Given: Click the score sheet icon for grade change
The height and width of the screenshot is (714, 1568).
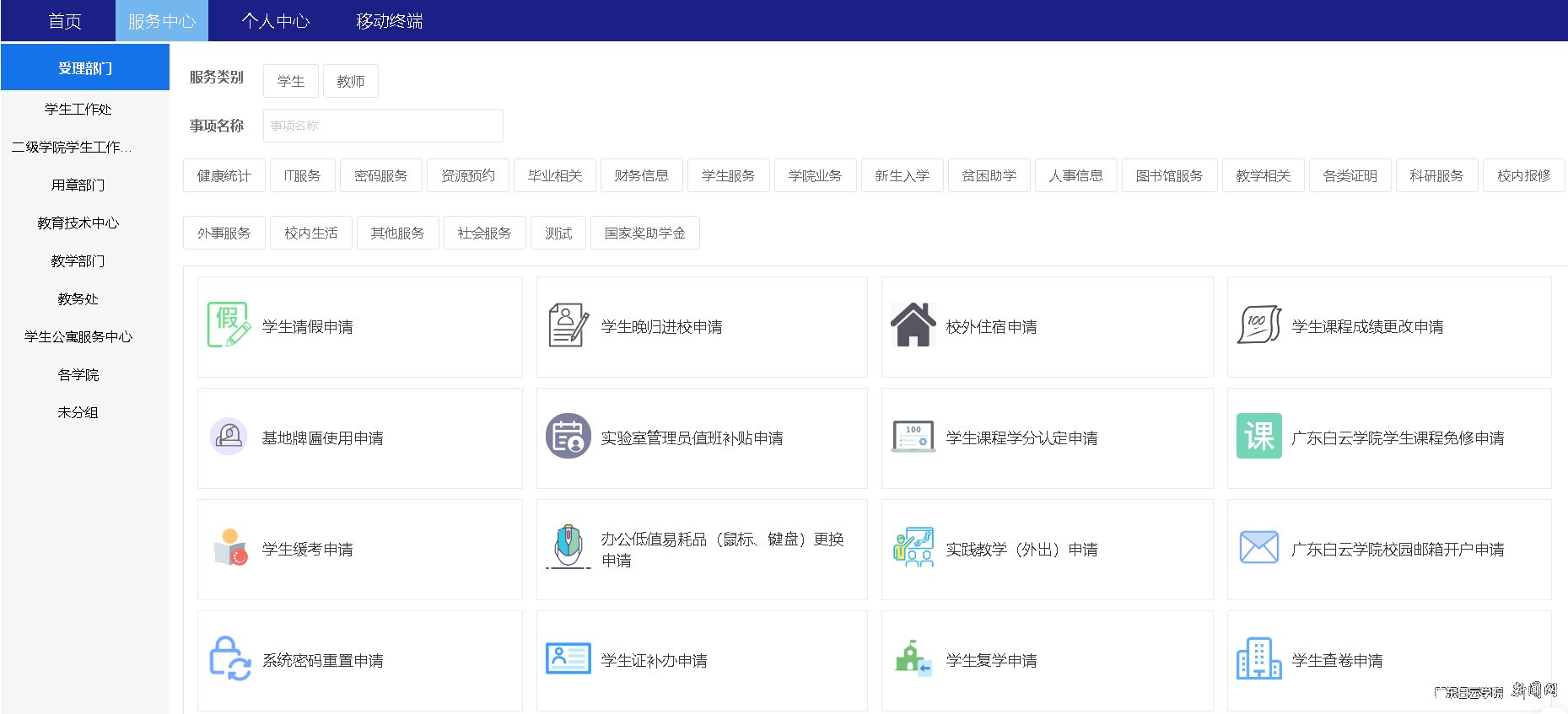Looking at the screenshot, I should click(1258, 325).
